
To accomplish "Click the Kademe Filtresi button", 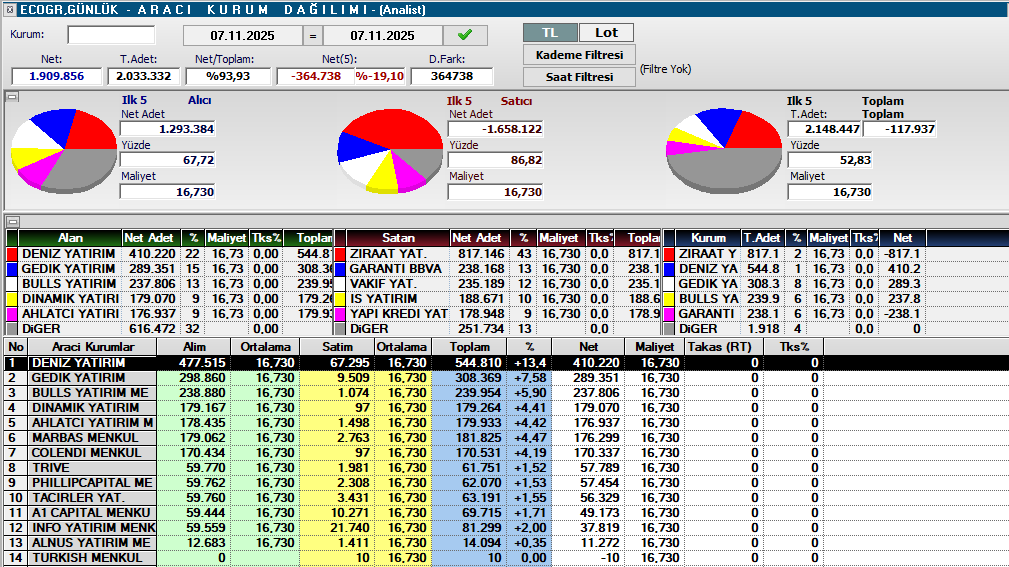I will click(x=579, y=54).
